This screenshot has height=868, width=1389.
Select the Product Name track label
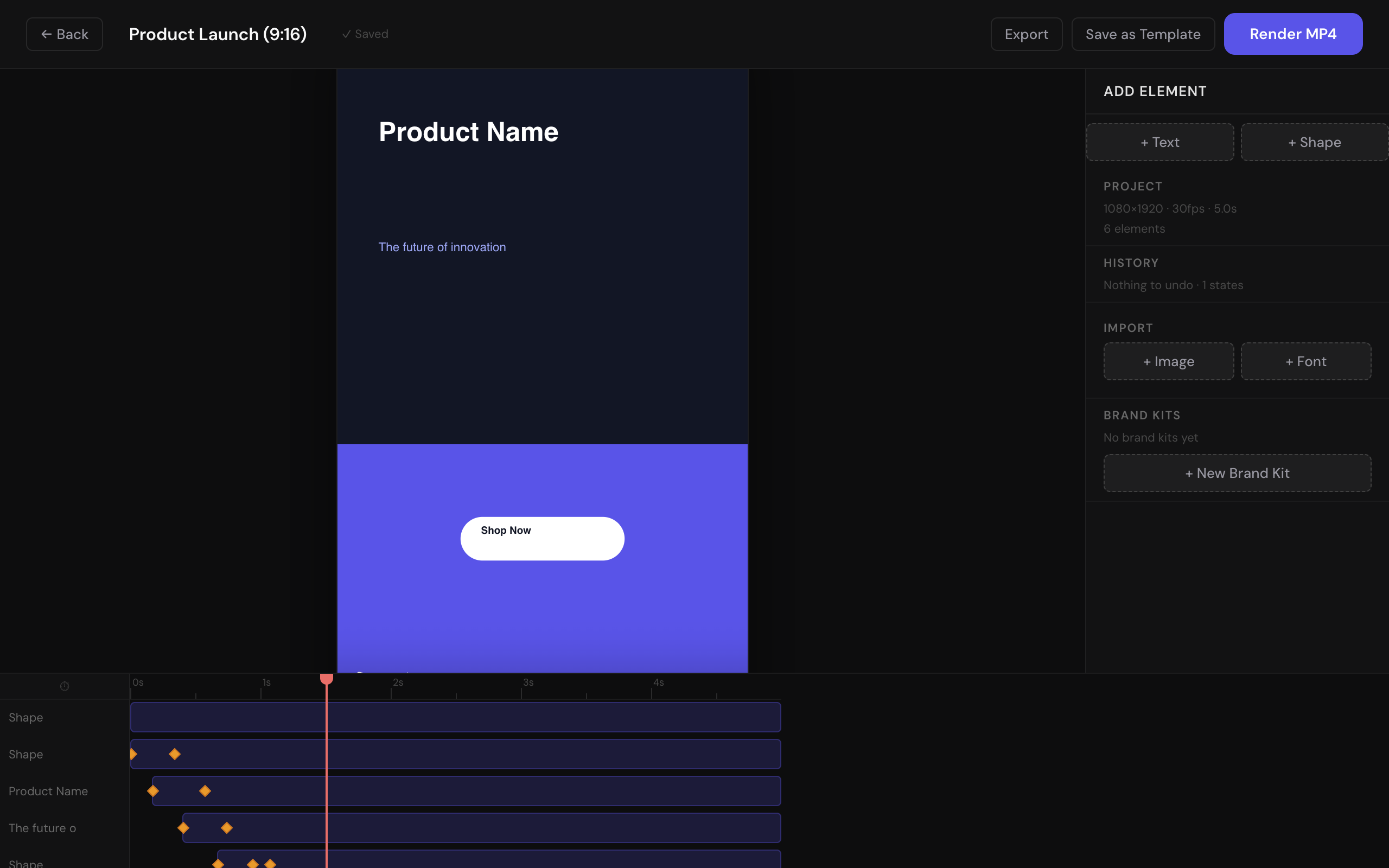coord(48,790)
